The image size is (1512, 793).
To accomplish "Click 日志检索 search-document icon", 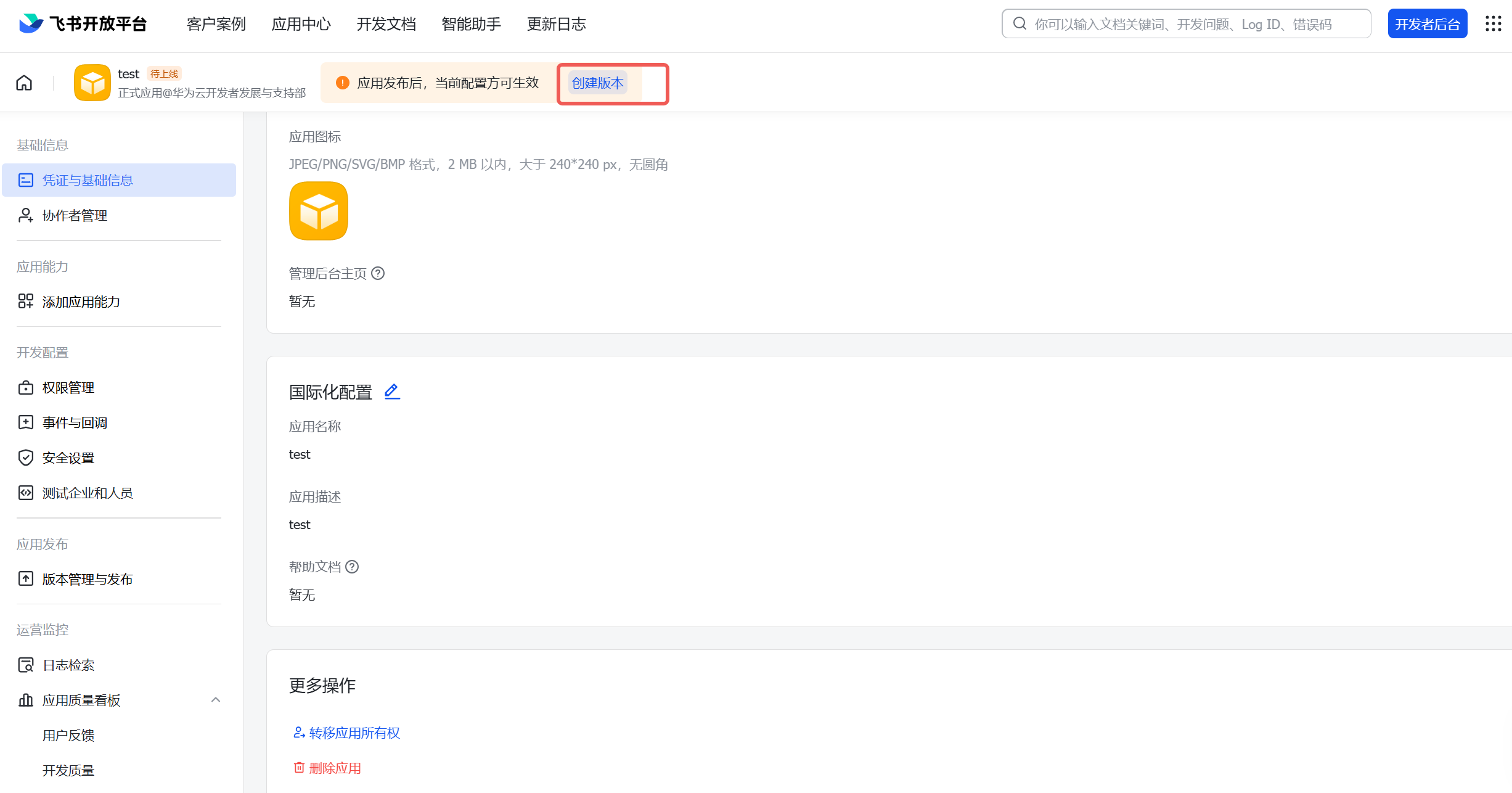I will [26, 665].
